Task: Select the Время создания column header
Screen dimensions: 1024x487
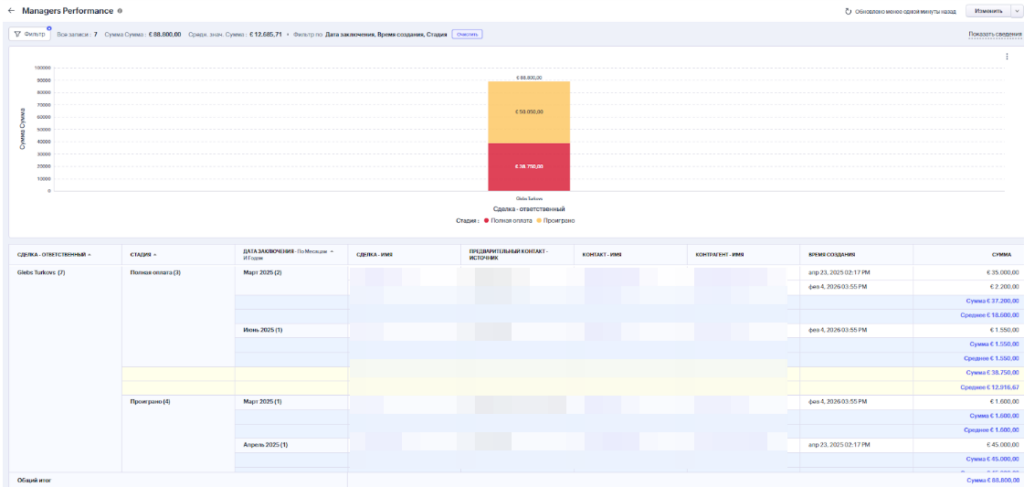Action: point(831,255)
